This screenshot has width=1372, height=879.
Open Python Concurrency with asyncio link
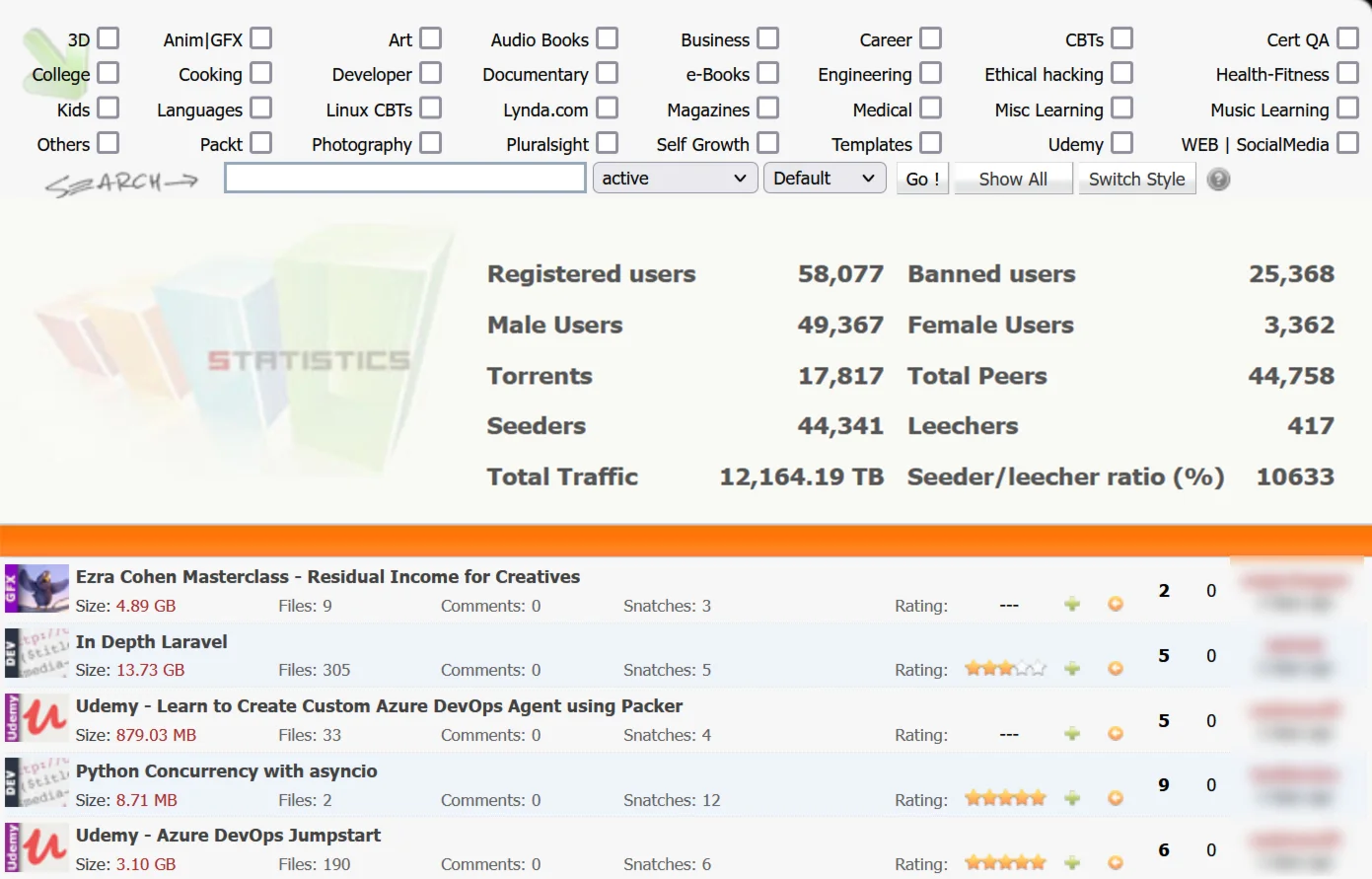coord(226,771)
